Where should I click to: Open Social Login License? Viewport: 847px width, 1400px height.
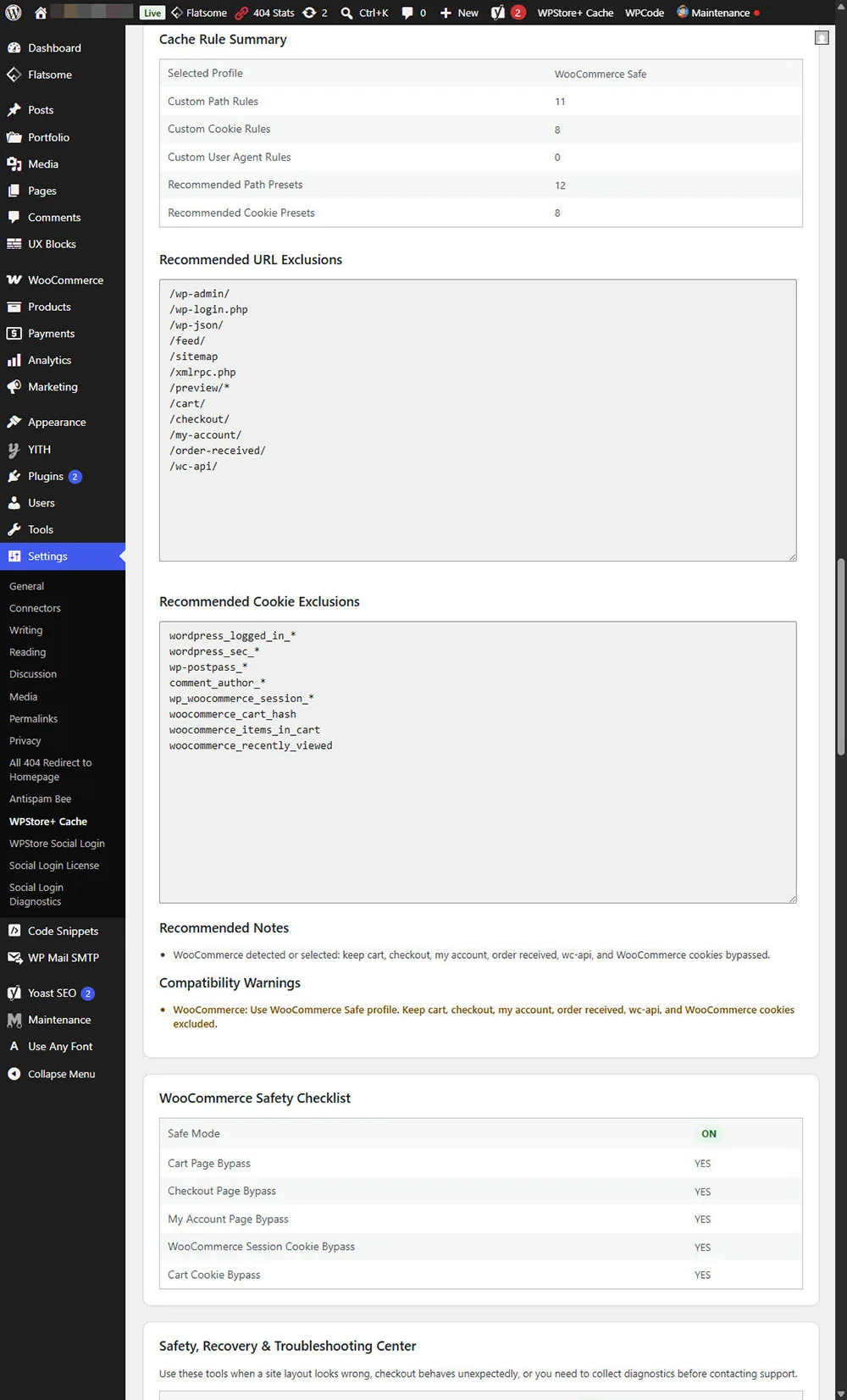[x=54, y=866]
